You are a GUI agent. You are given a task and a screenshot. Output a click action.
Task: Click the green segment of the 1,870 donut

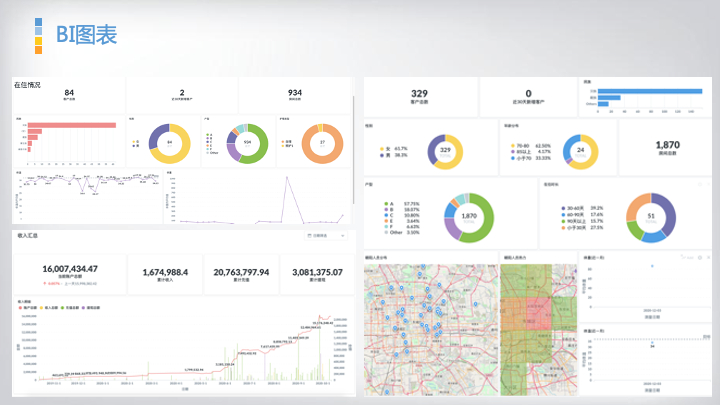[488, 220]
